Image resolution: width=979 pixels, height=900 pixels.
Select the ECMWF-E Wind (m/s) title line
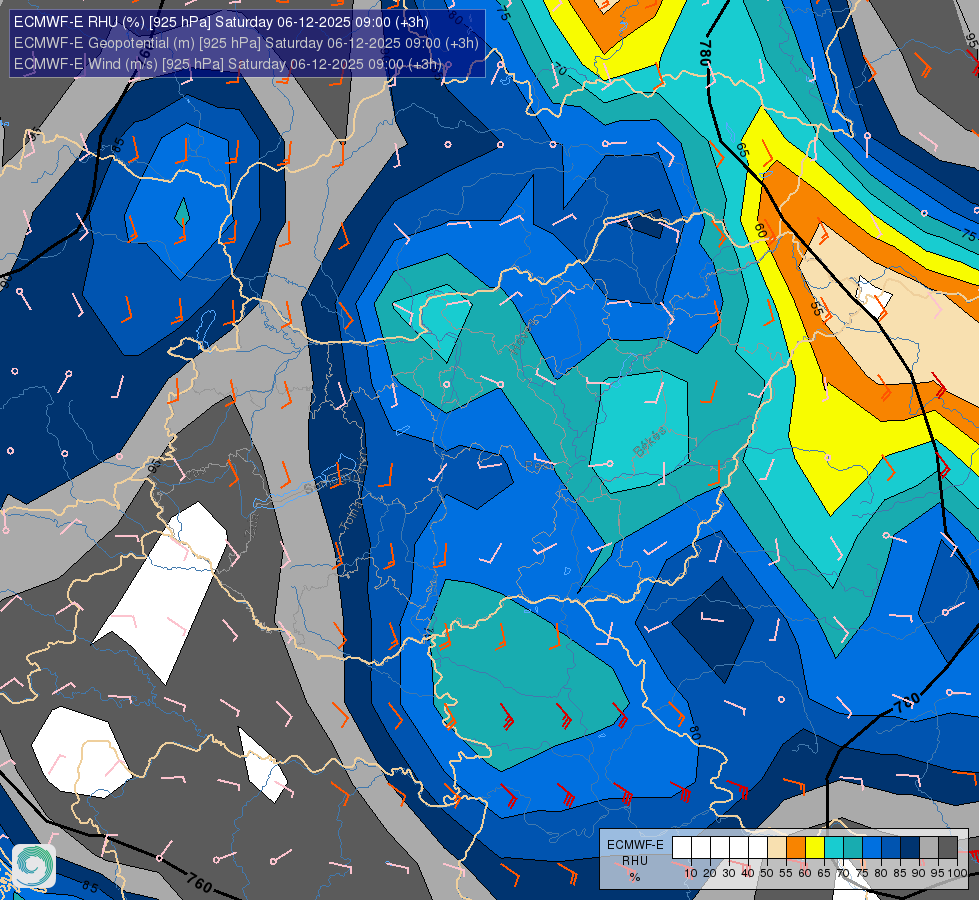tap(227, 64)
